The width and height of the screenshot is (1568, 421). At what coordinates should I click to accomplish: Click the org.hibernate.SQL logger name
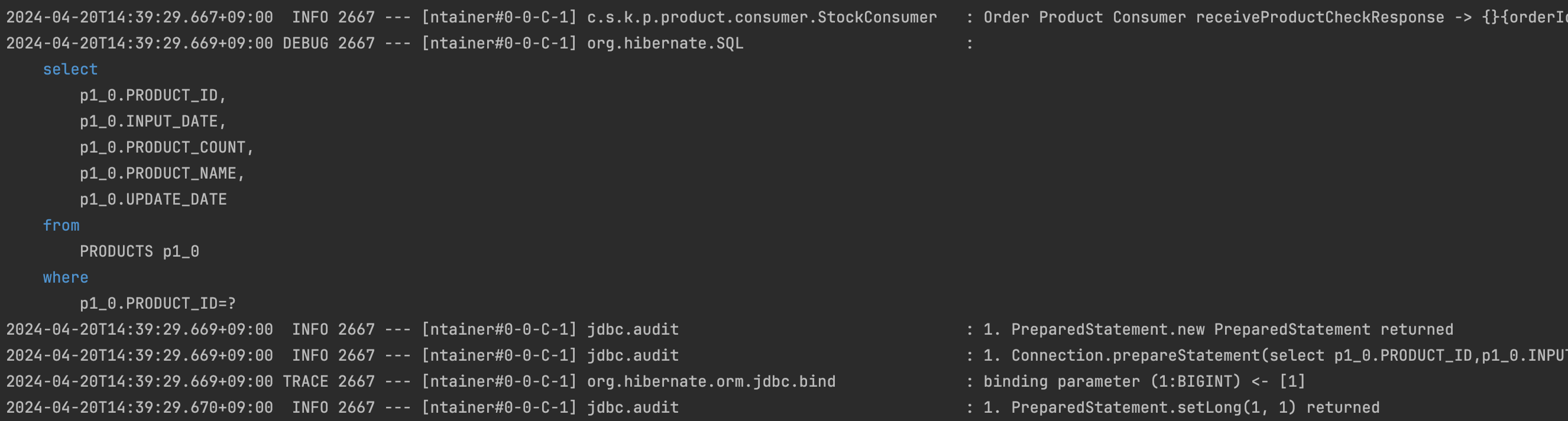point(665,44)
